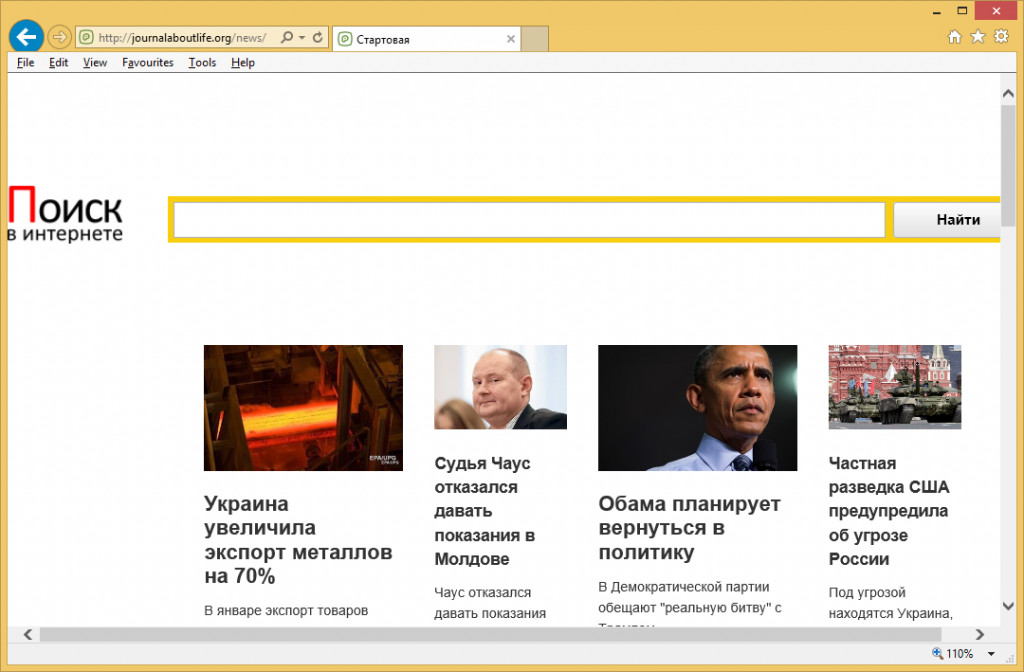This screenshot has height=672, width=1024.
Task: Click the browser Forward arrow button
Action: pyautogui.click(x=59, y=38)
